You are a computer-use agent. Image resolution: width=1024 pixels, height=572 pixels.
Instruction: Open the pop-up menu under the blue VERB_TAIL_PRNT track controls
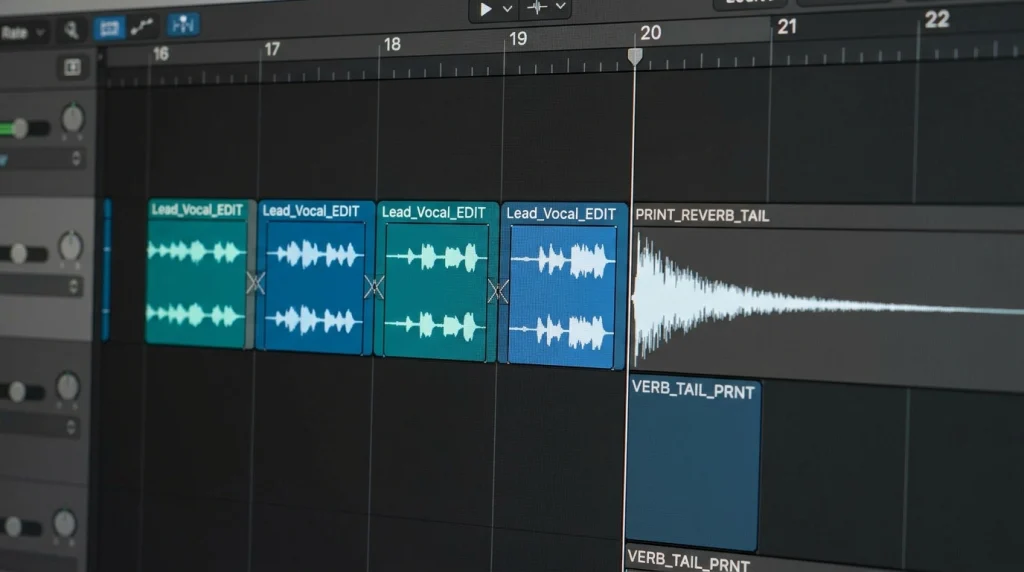pyautogui.click(x=39, y=427)
